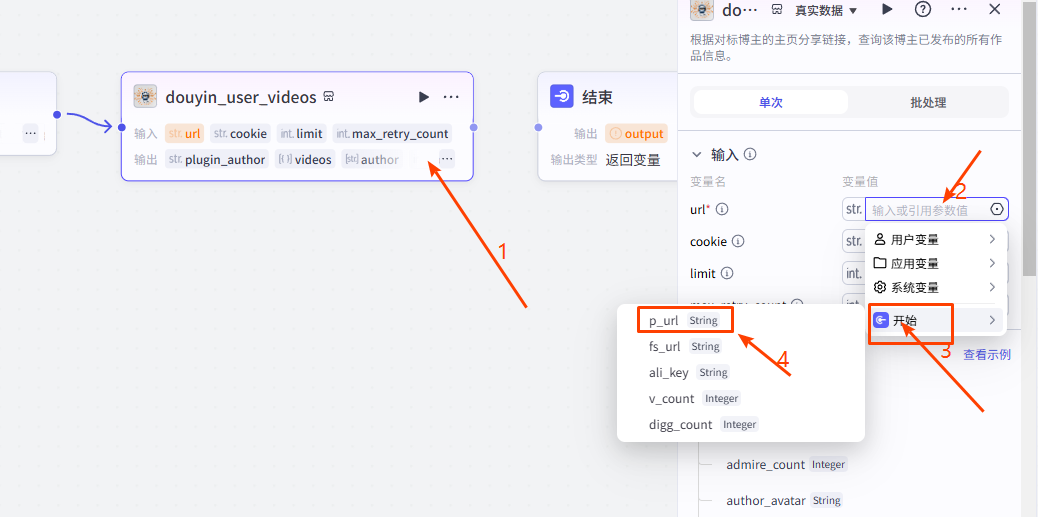The image size is (1038, 517).
Task: Switch to the 批处理 tab
Action: coord(928,103)
